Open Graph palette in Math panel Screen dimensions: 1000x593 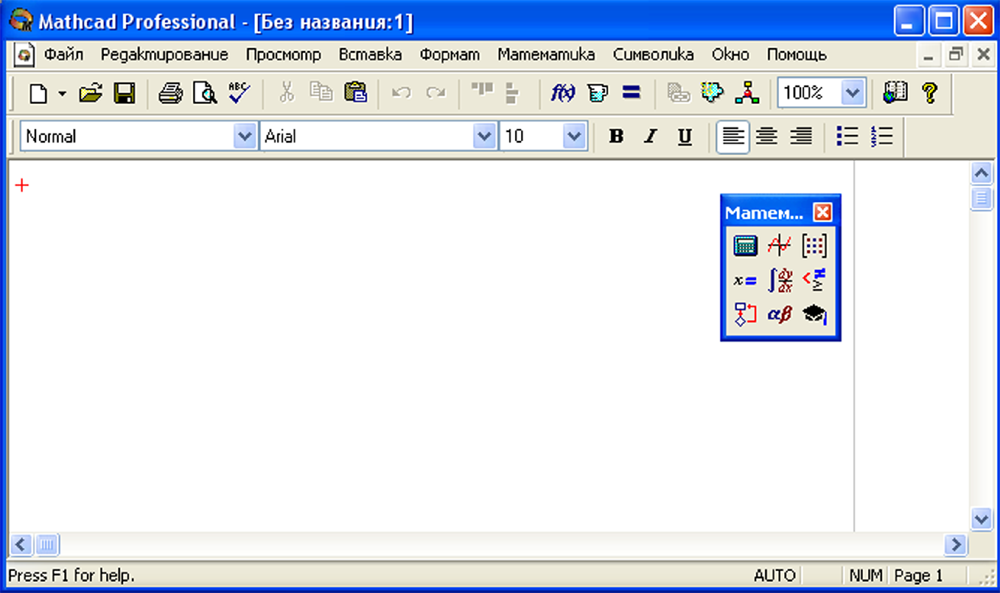coord(779,245)
